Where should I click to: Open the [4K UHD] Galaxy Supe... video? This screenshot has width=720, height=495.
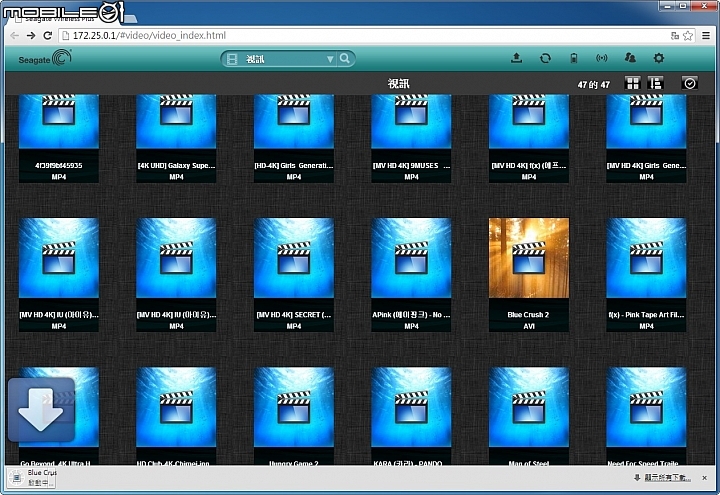pos(176,138)
